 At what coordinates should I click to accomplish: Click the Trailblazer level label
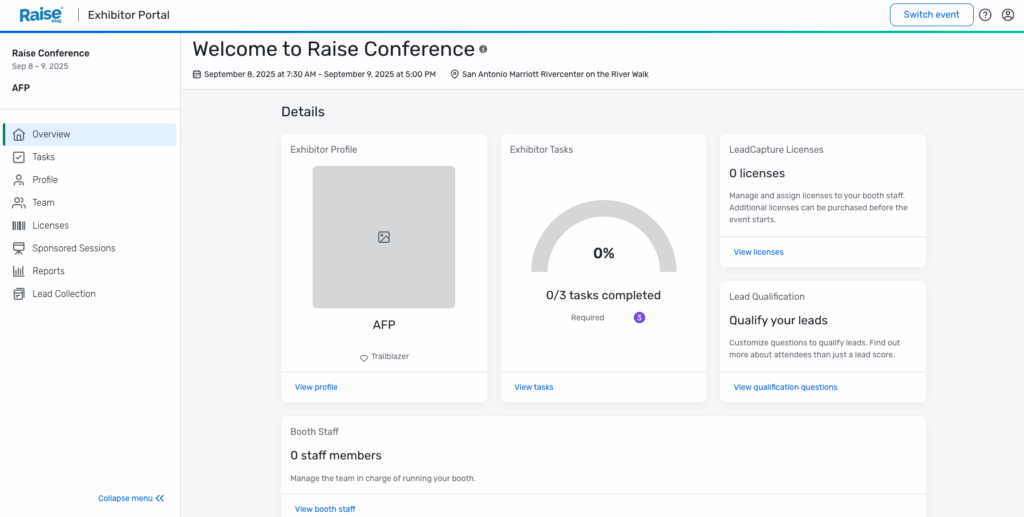tap(390, 357)
